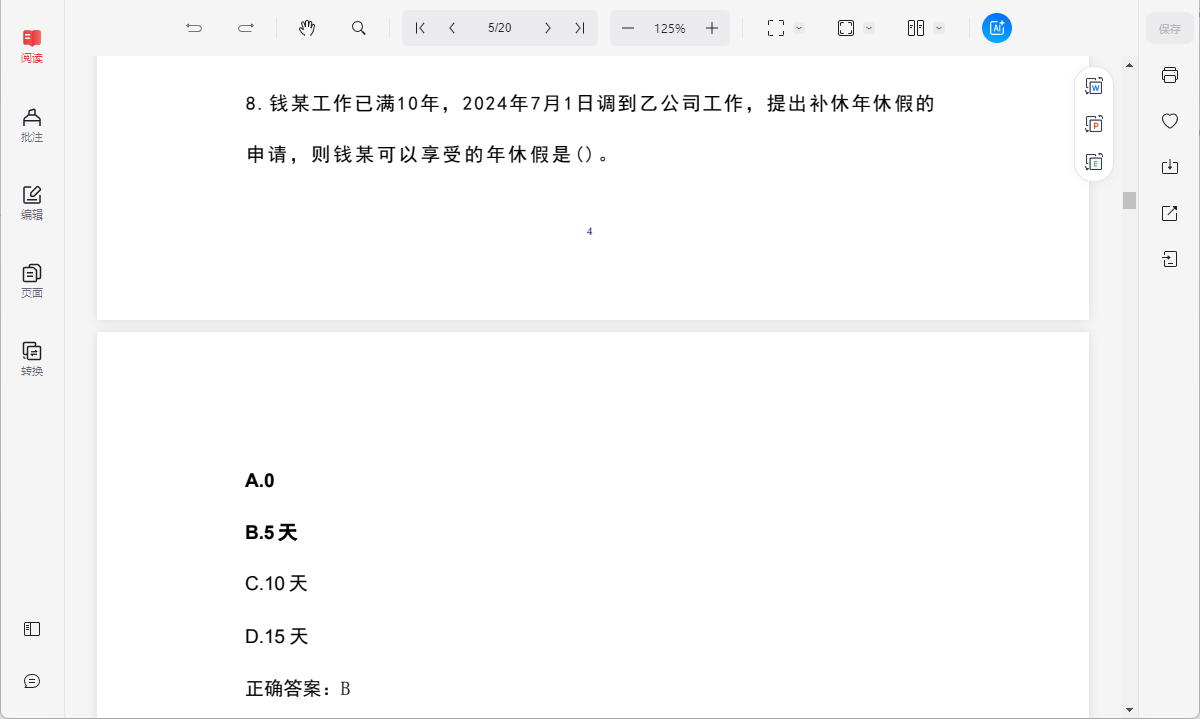Click the page number field 5/20
The width and height of the screenshot is (1200, 719).
pyautogui.click(x=500, y=28)
